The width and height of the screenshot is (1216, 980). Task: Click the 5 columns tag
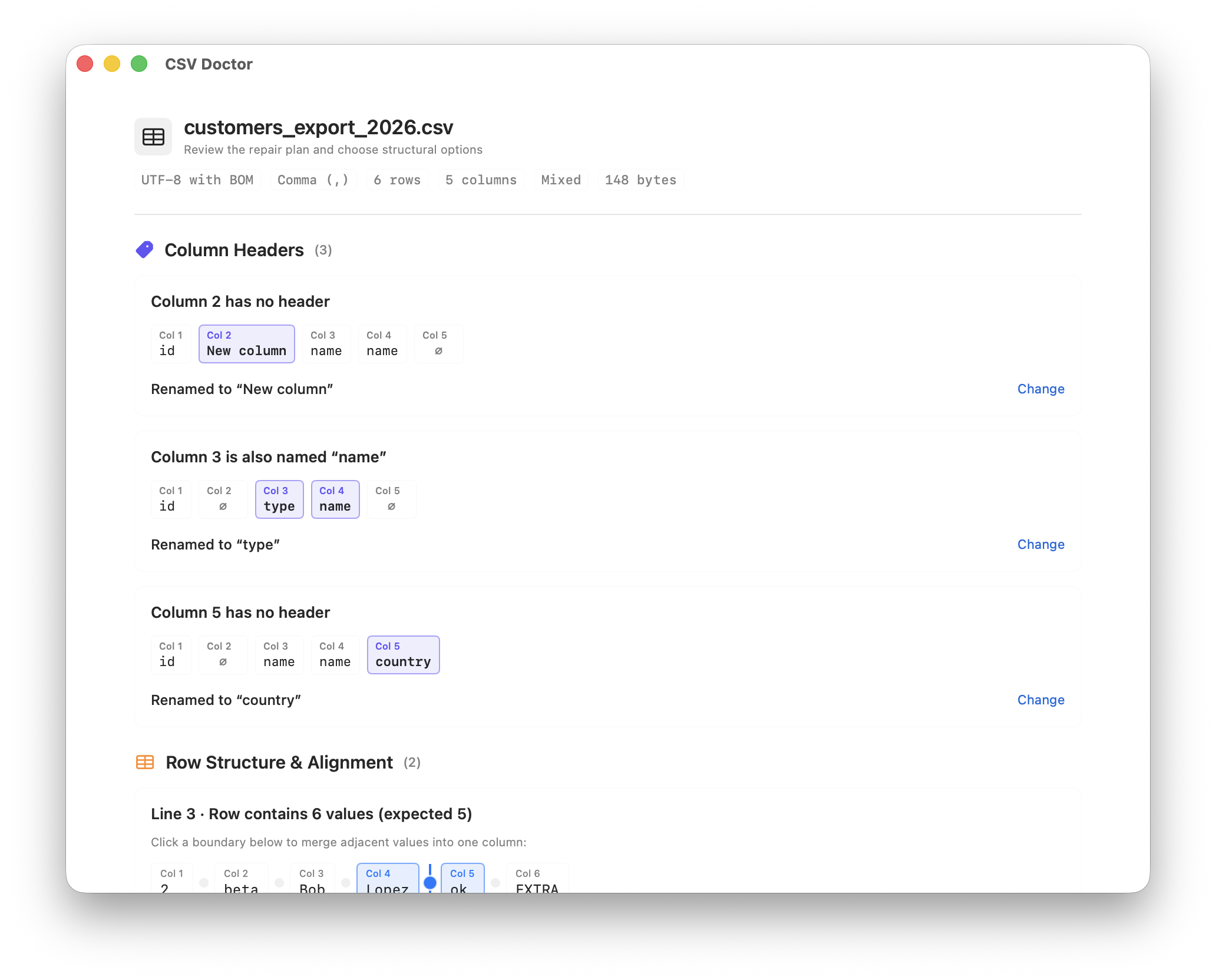tap(481, 180)
